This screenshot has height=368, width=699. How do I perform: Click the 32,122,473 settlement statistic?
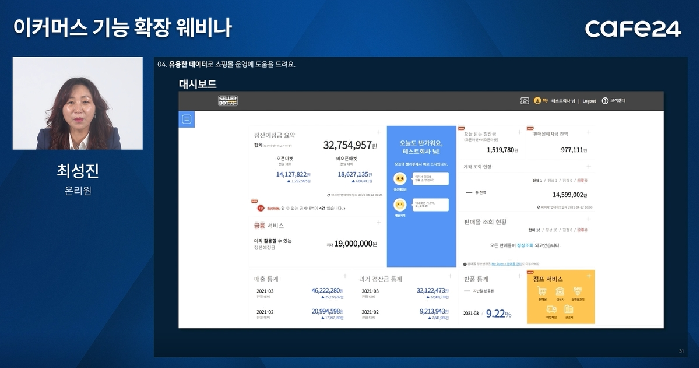(x=432, y=291)
